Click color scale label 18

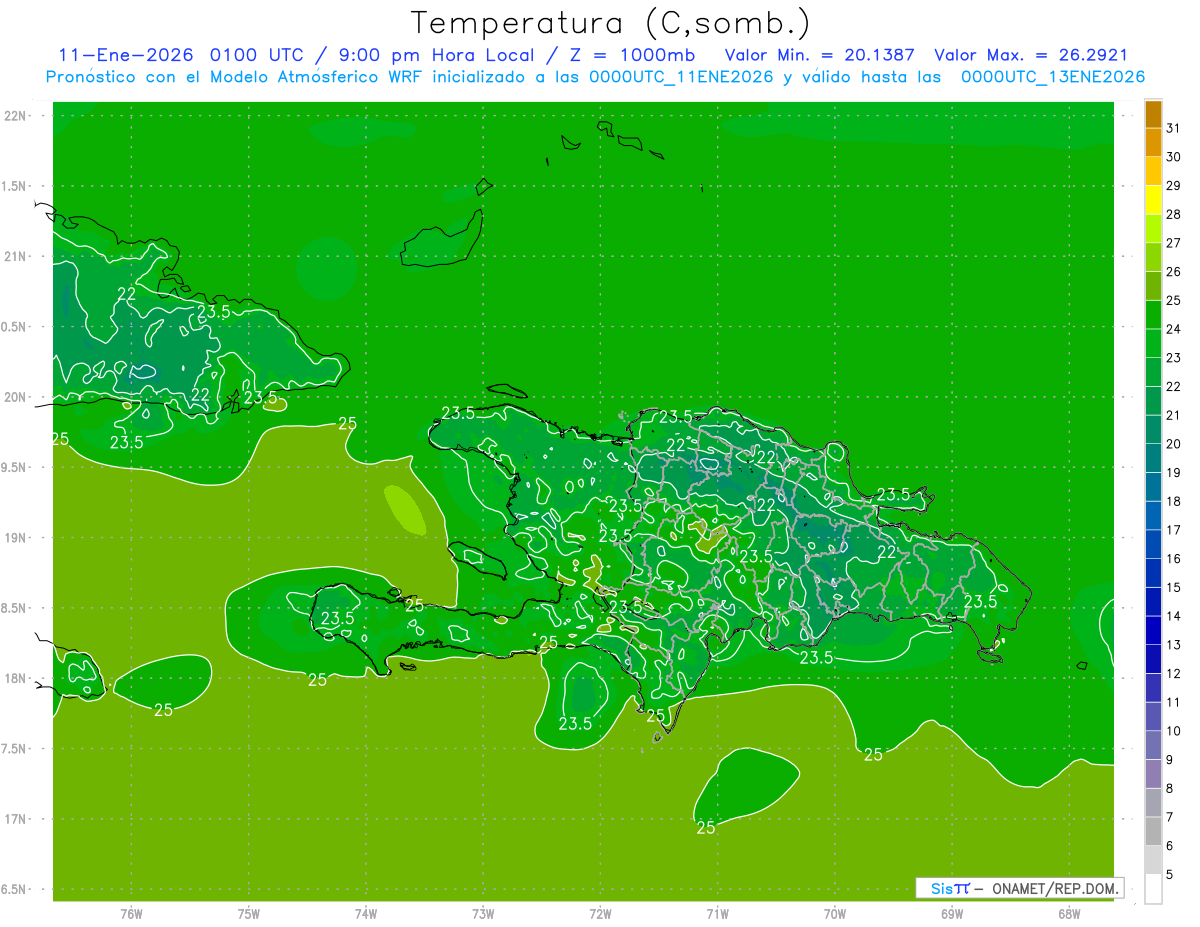click(x=1173, y=501)
